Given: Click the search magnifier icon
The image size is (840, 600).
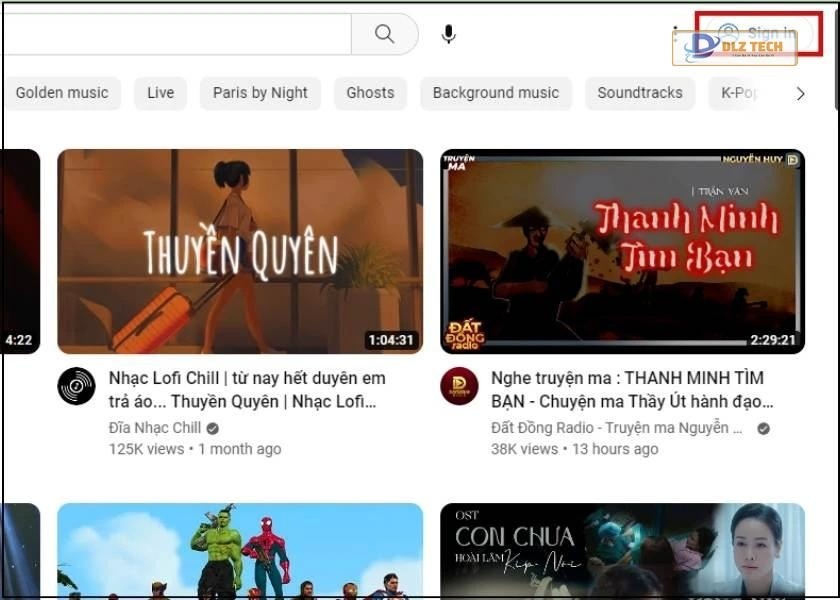Looking at the screenshot, I should [x=384, y=33].
